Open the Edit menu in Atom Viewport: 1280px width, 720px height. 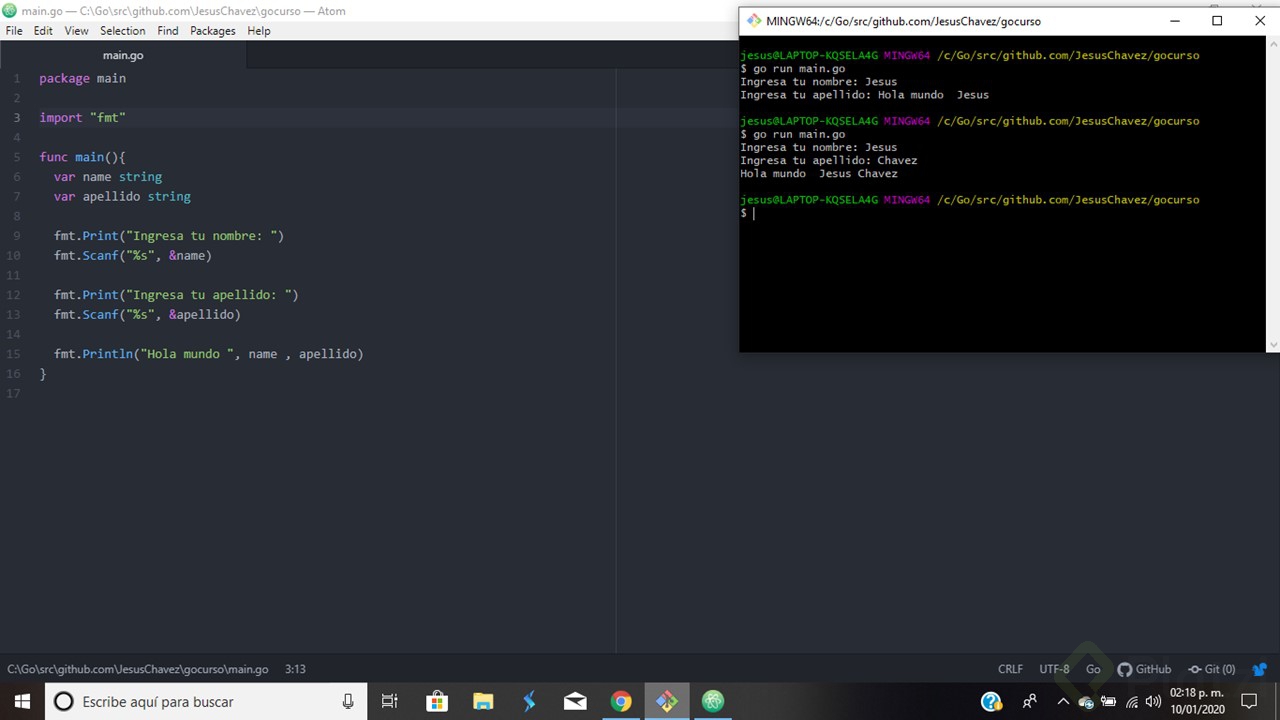point(43,31)
